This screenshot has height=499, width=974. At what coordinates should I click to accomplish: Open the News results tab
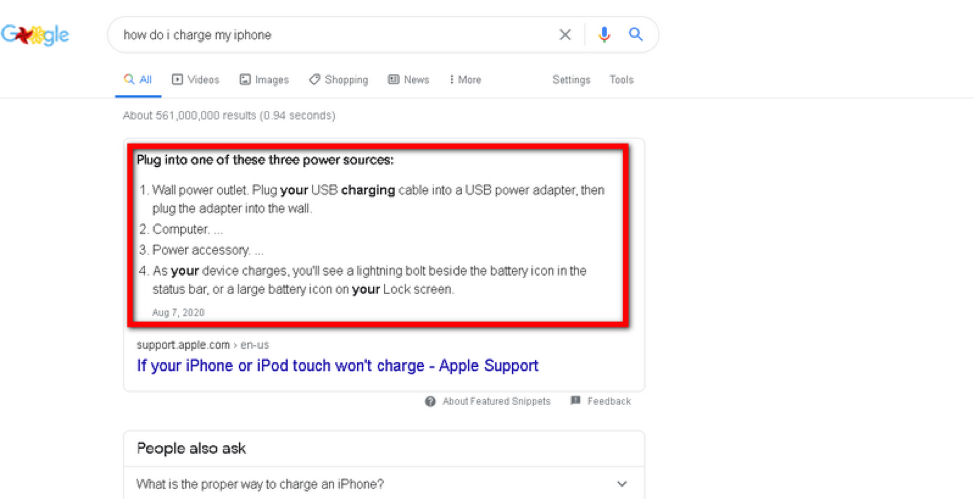point(408,80)
